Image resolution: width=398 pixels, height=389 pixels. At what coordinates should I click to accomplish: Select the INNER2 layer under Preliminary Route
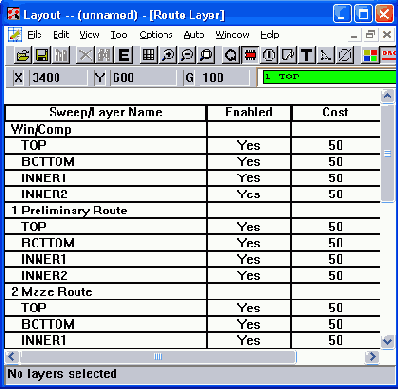click(106, 276)
